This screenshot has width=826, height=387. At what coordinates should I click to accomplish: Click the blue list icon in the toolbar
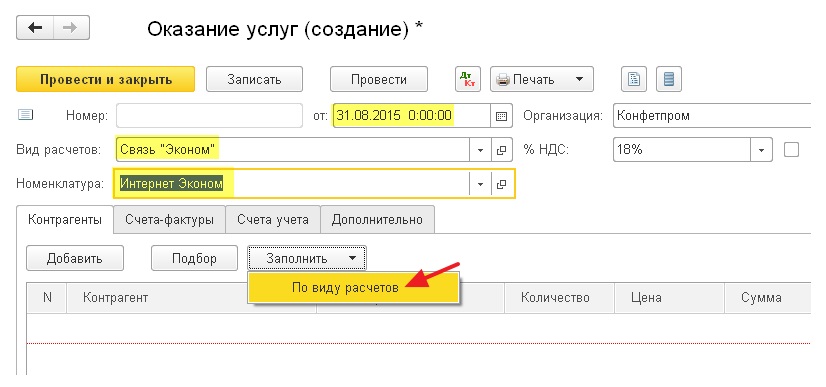[x=669, y=80]
